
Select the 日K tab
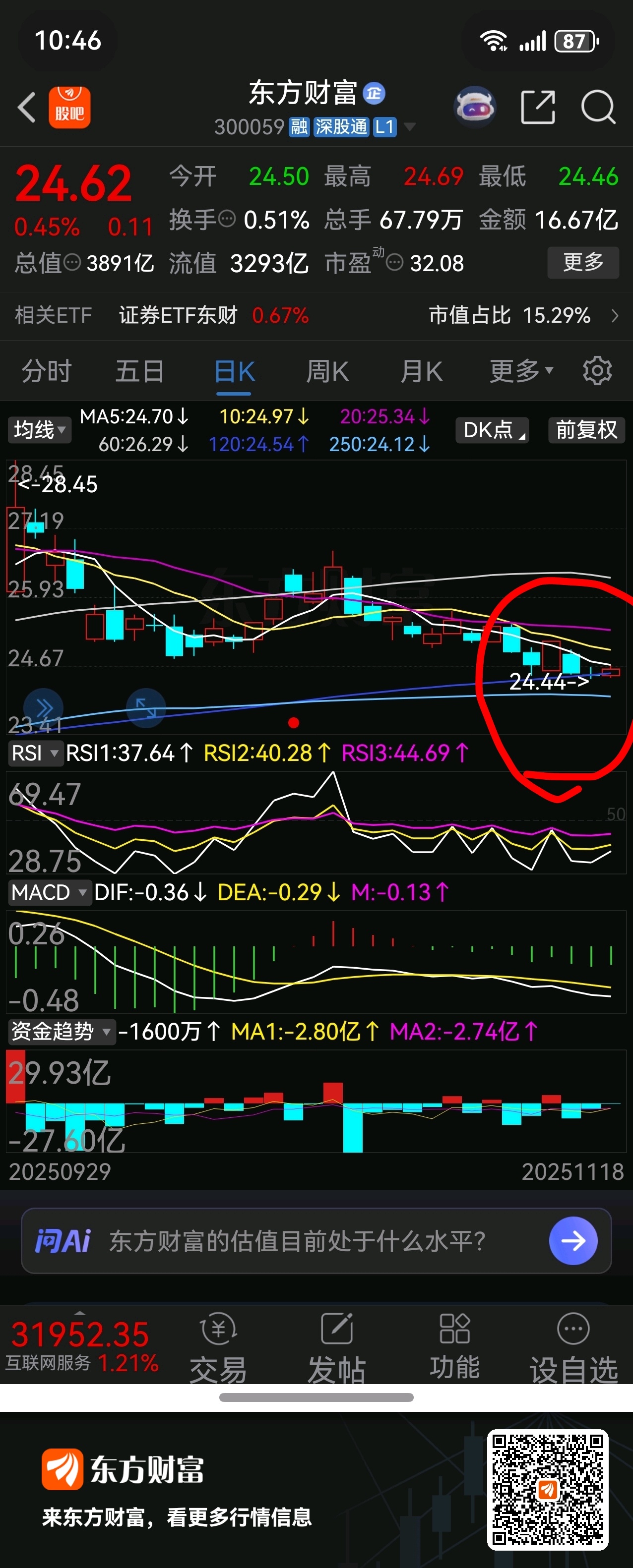235,371
